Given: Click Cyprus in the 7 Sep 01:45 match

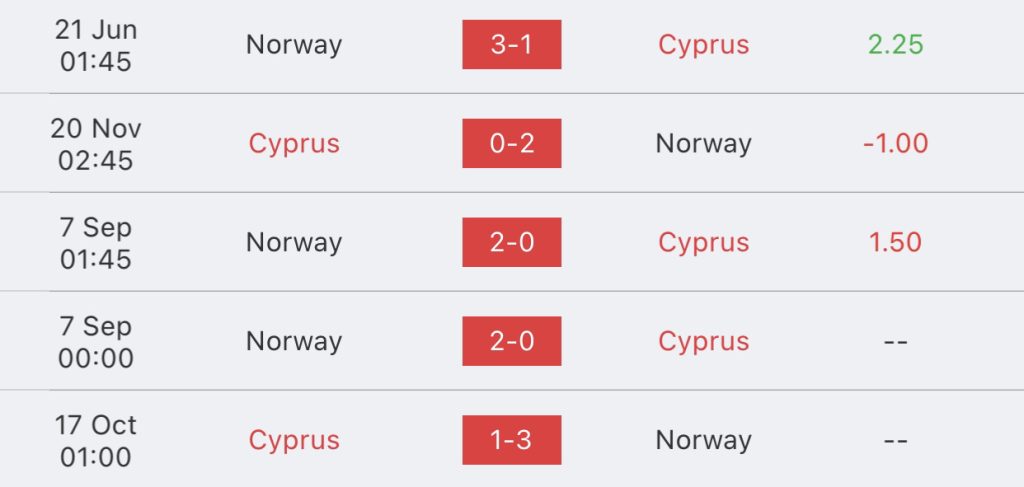Looking at the screenshot, I should pyautogui.click(x=703, y=243).
